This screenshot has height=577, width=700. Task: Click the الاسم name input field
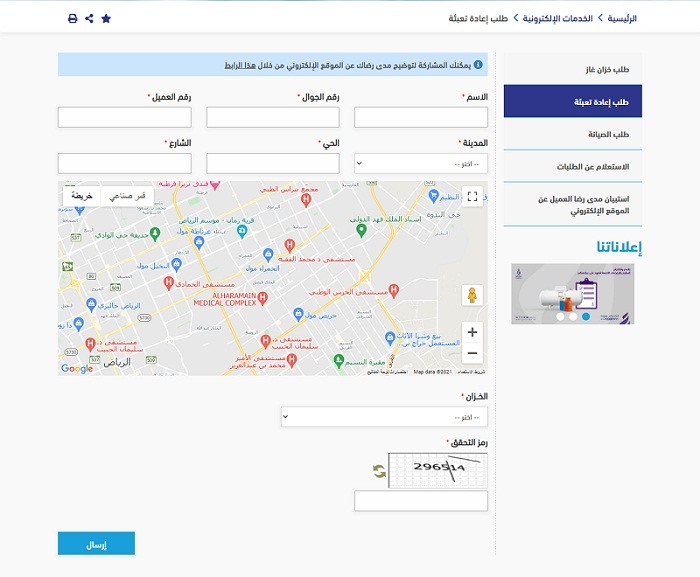point(421,117)
